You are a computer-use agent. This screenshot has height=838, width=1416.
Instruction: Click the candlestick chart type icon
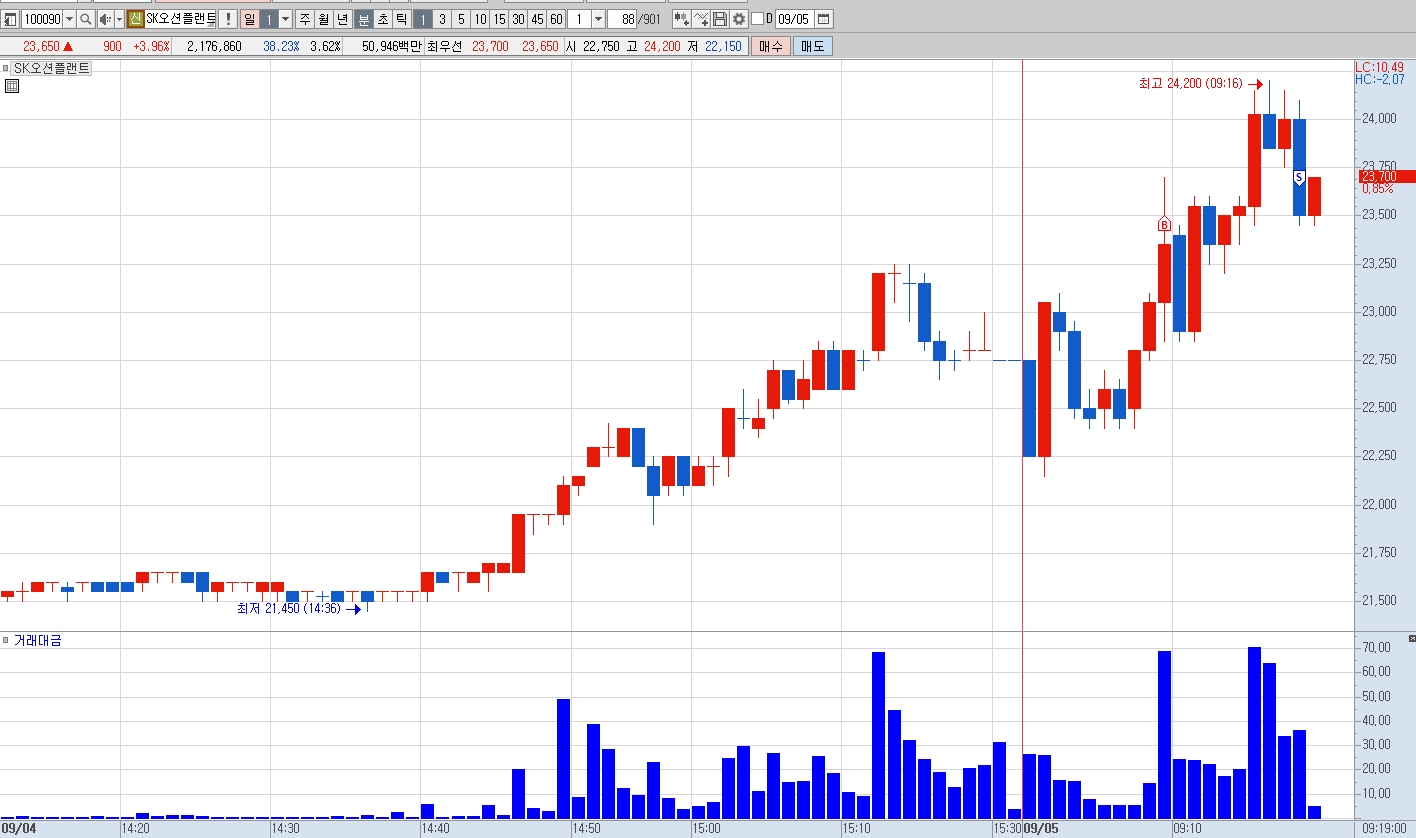[x=681, y=19]
